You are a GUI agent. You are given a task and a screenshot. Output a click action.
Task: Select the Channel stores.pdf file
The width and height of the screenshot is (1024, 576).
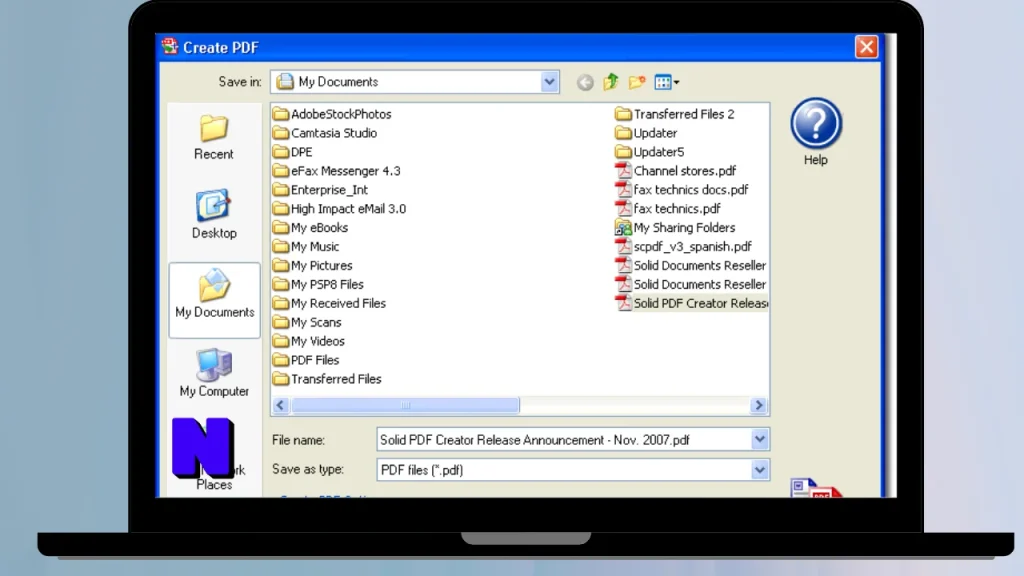[x=675, y=171]
